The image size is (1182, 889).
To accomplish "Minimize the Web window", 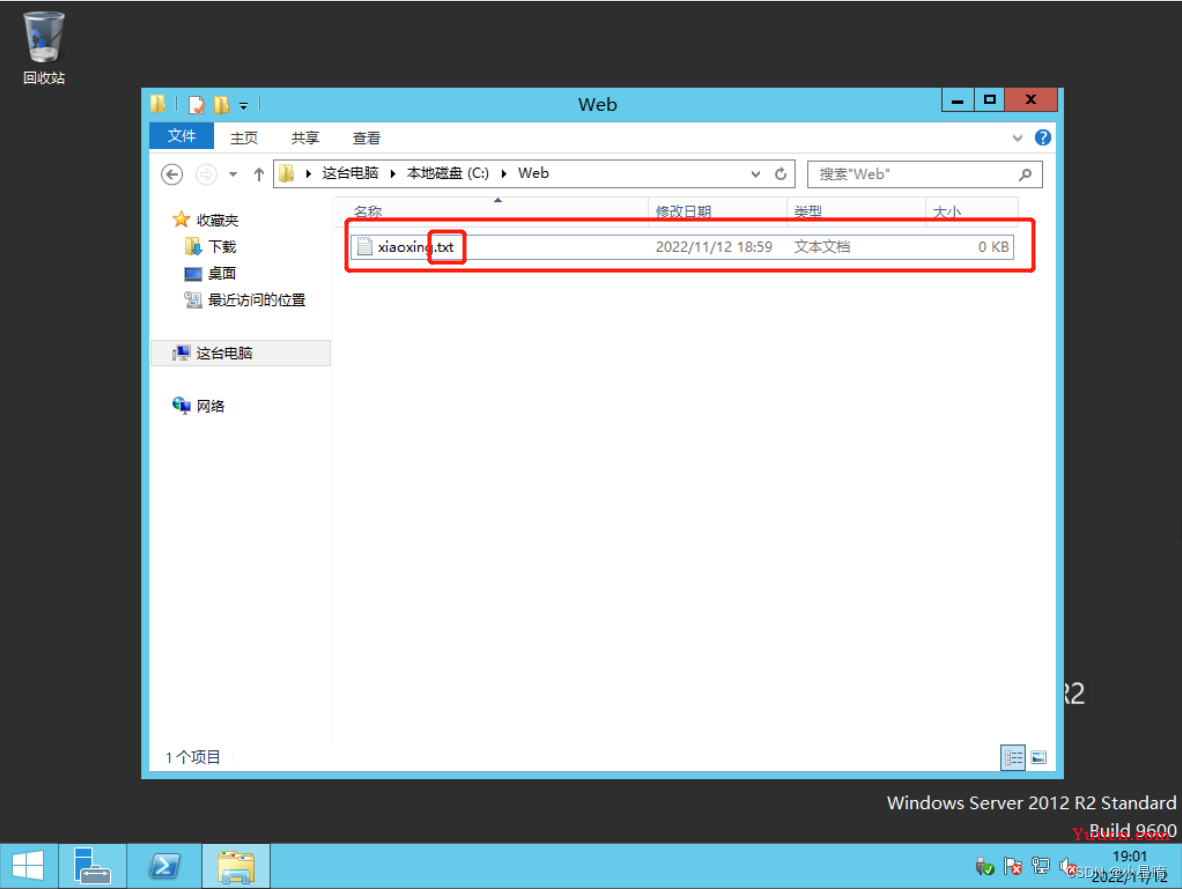I will click(x=957, y=100).
